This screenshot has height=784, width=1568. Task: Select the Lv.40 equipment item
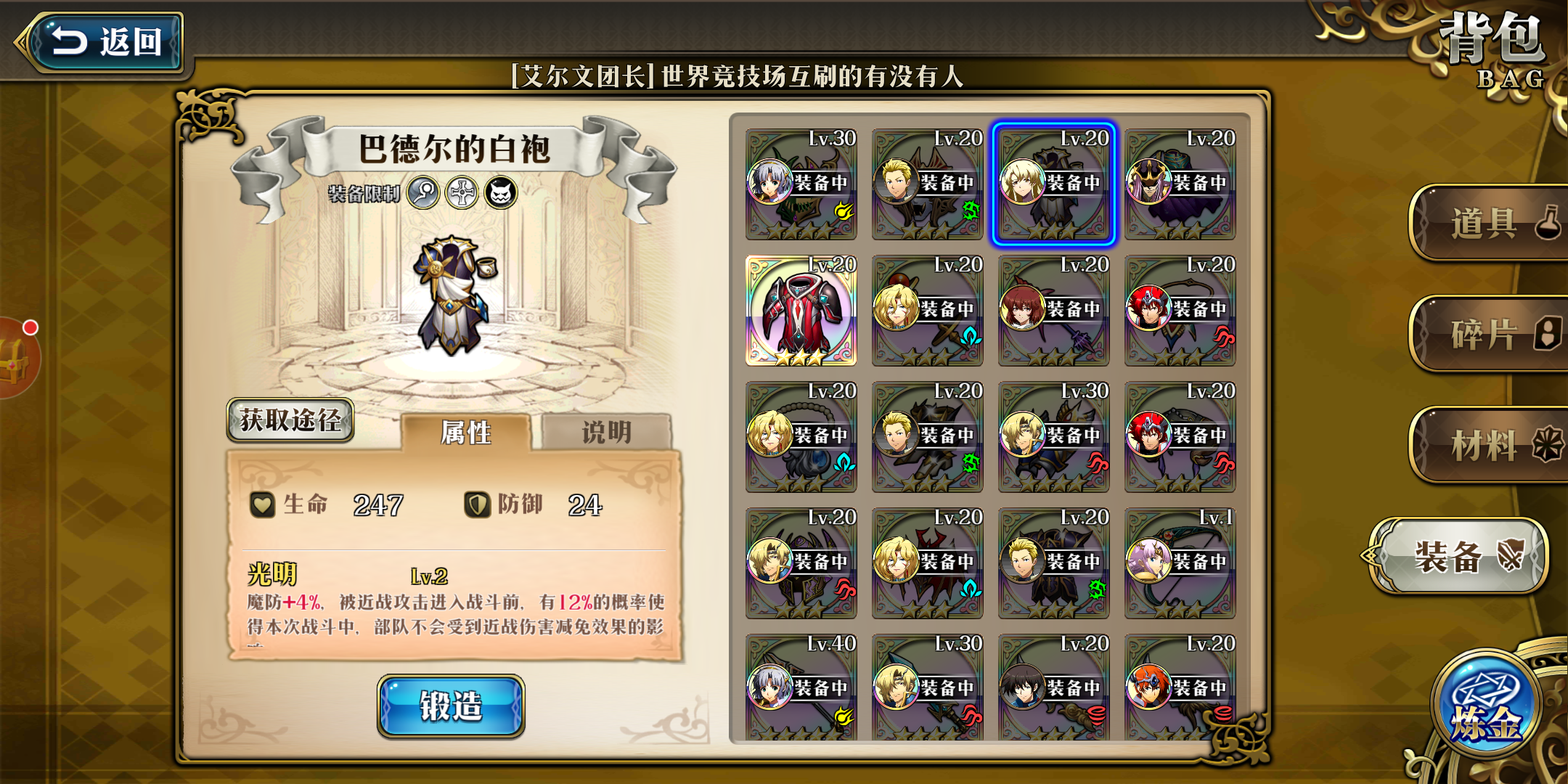[x=801, y=687]
